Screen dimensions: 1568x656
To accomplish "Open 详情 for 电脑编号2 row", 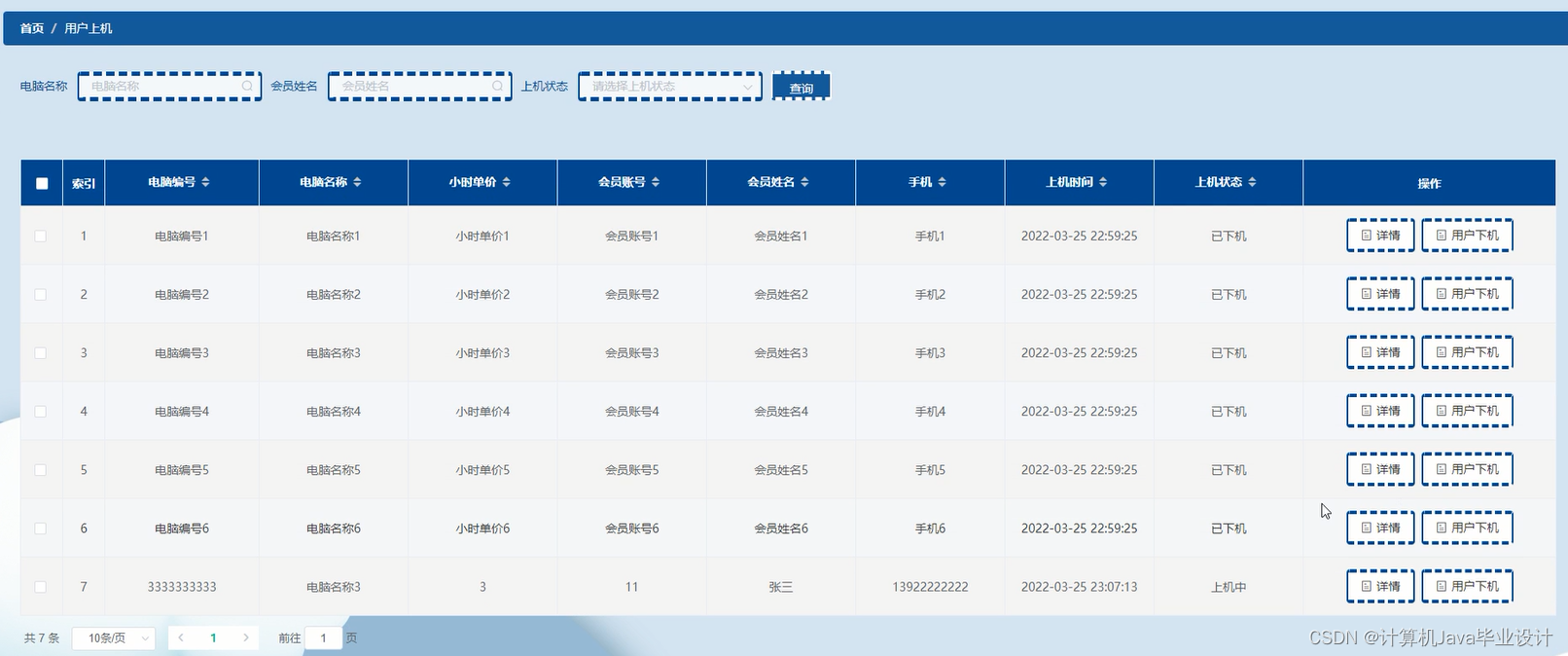I will click(x=1380, y=294).
